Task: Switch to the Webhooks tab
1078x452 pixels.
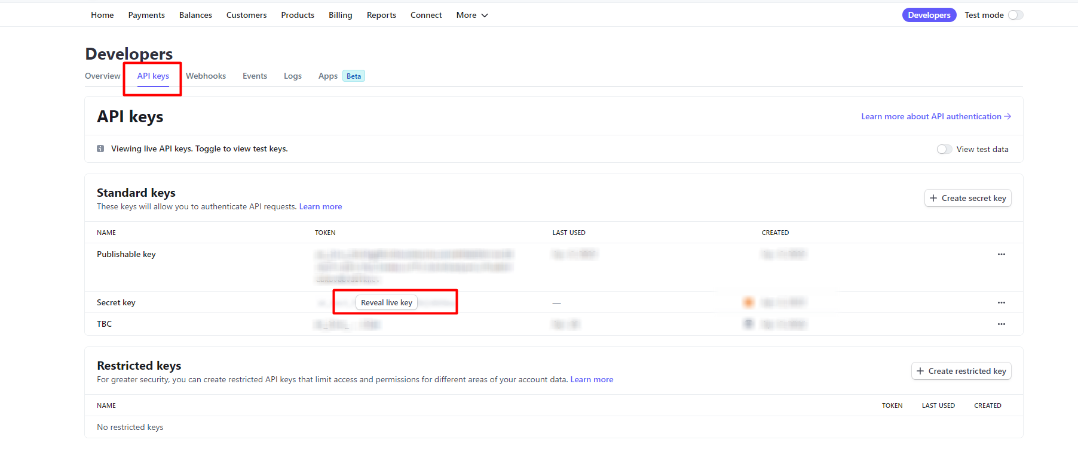Action: point(206,76)
